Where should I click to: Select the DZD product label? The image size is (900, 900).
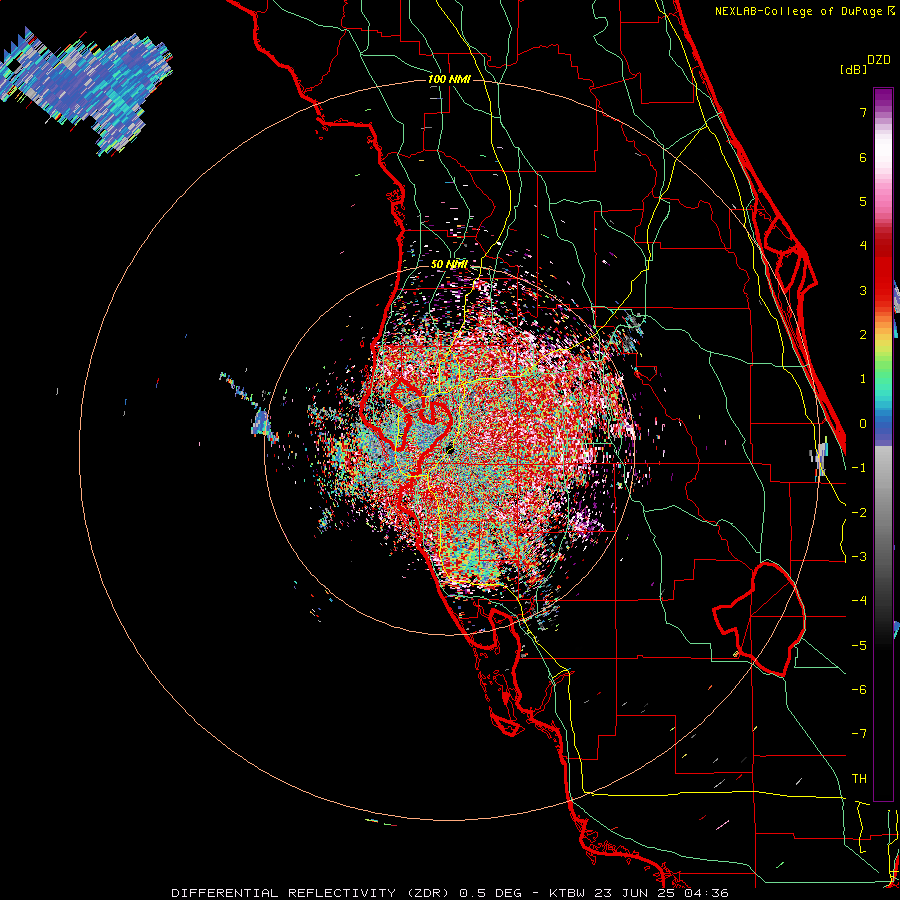(x=879, y=60)
